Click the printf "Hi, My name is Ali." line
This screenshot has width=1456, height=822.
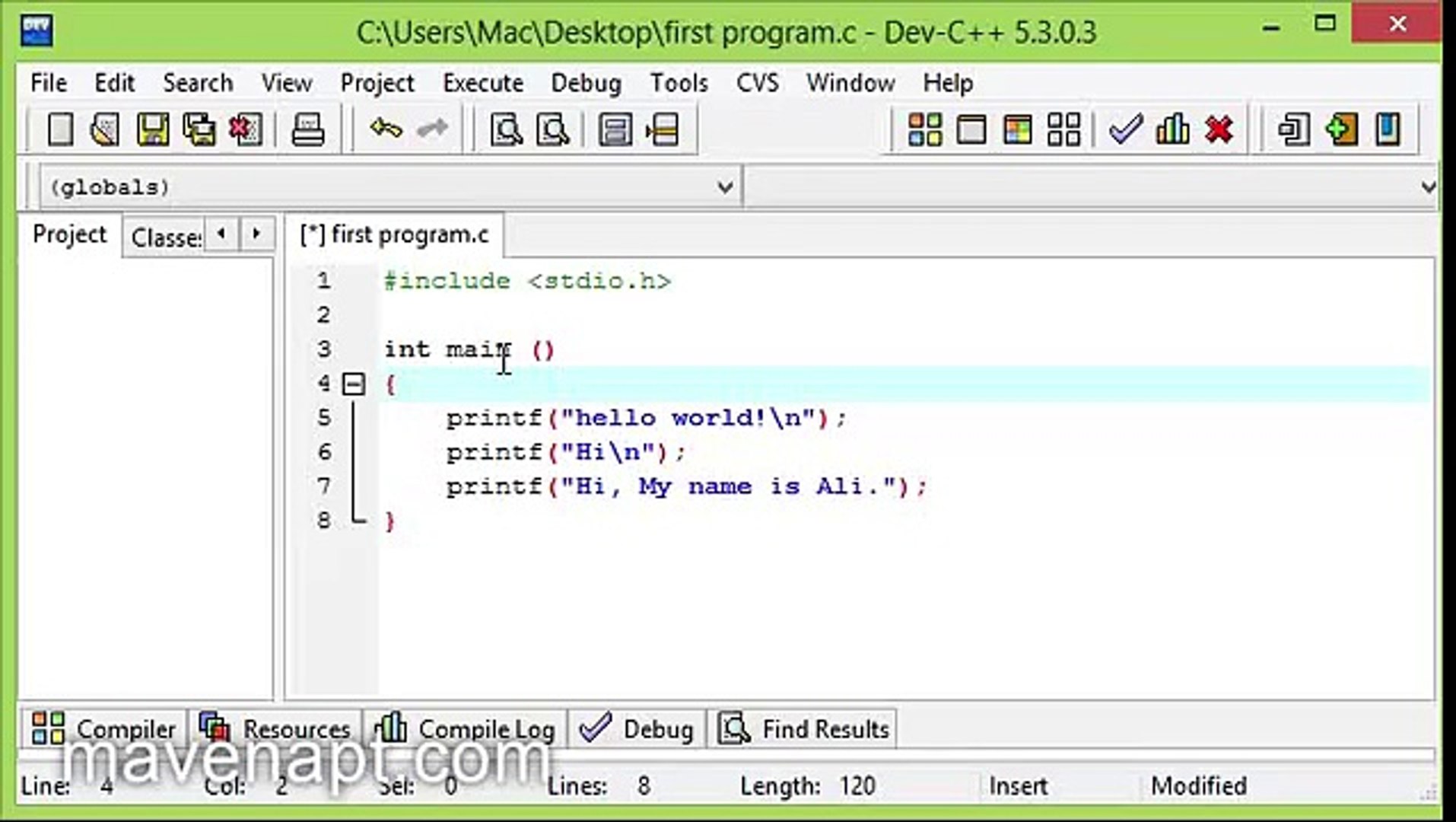(x=686, y=486)
